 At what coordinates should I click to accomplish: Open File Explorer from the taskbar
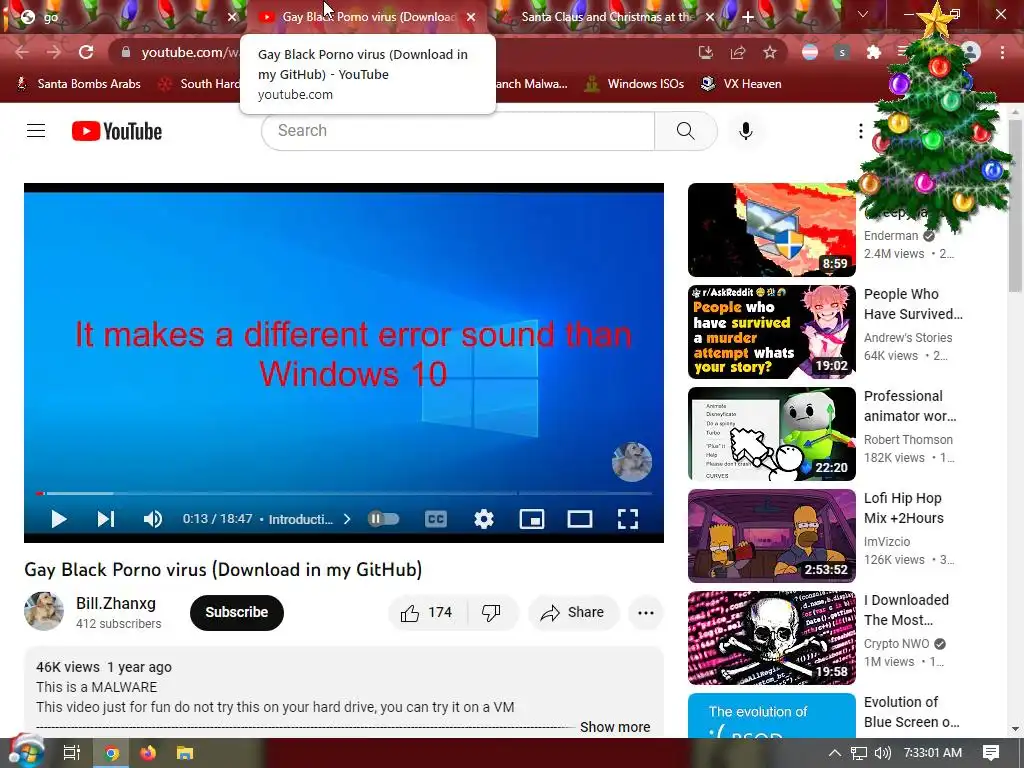(x=185, y=753)
